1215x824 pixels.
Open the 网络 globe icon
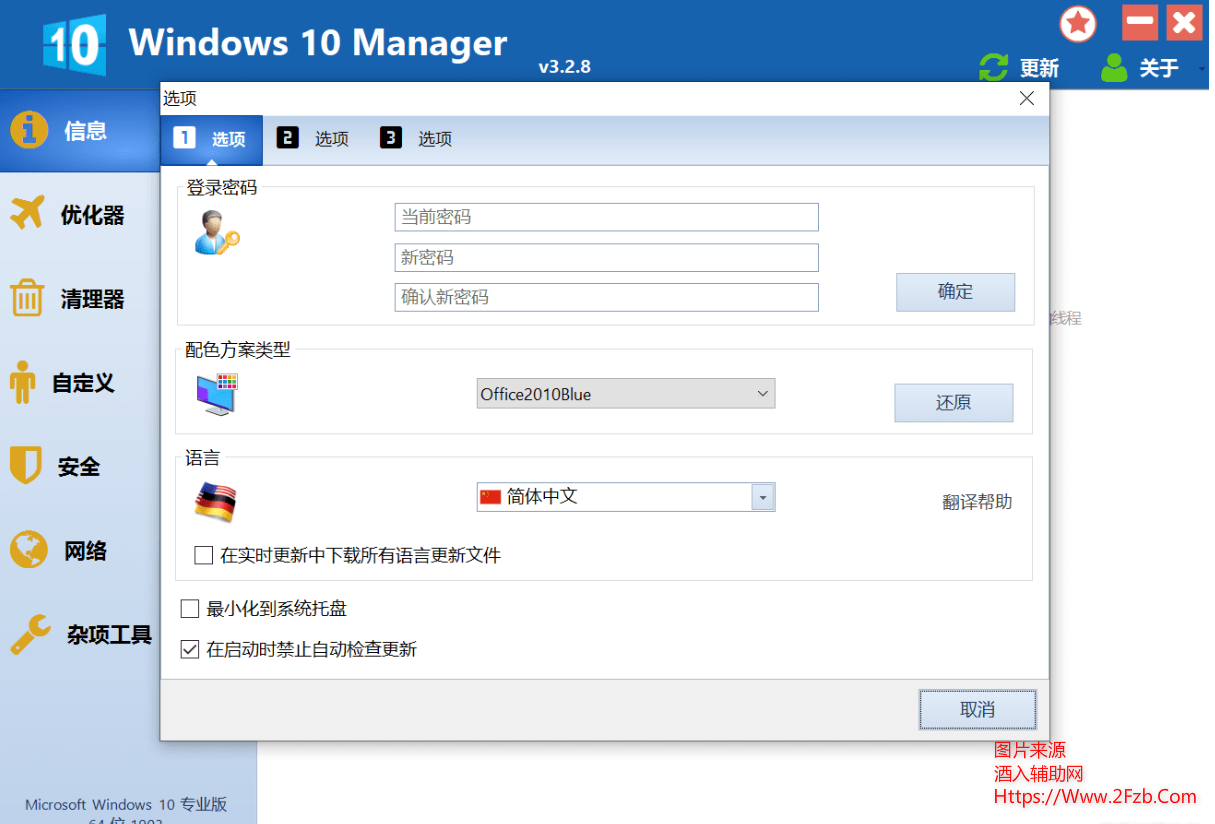point(28,550)
